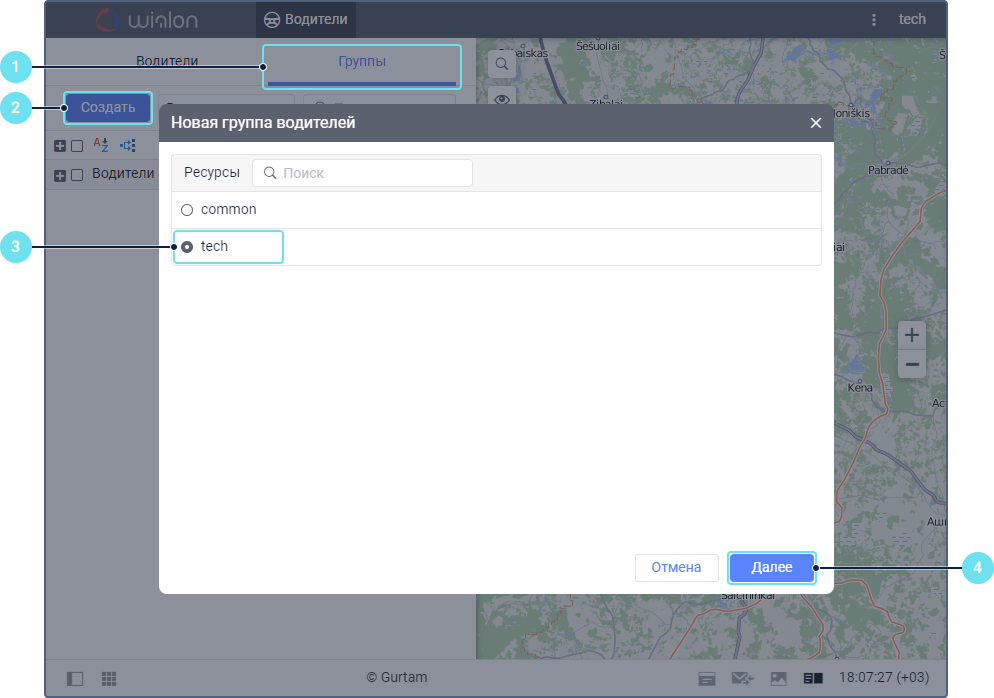Zoom in on the map
Viewport: 994px width, 698px height.
pos(911,334)
